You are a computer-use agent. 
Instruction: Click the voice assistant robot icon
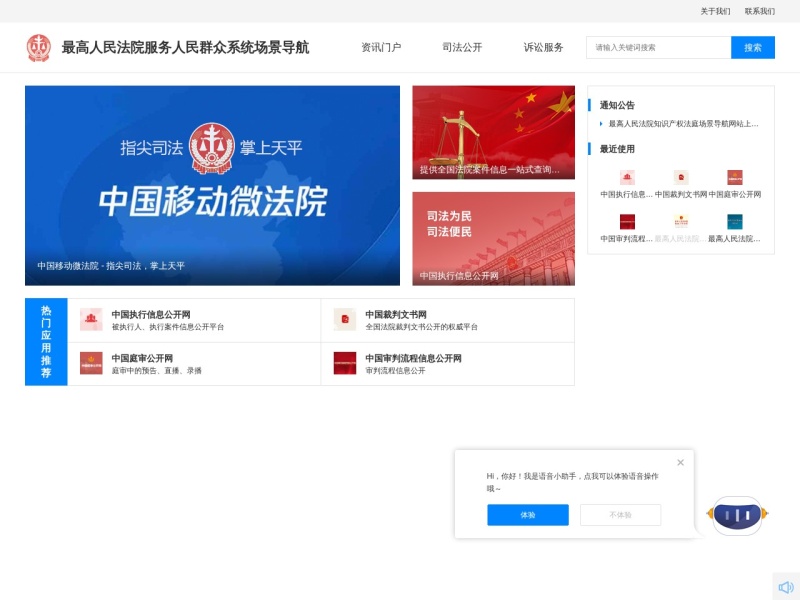pos(737,515)
